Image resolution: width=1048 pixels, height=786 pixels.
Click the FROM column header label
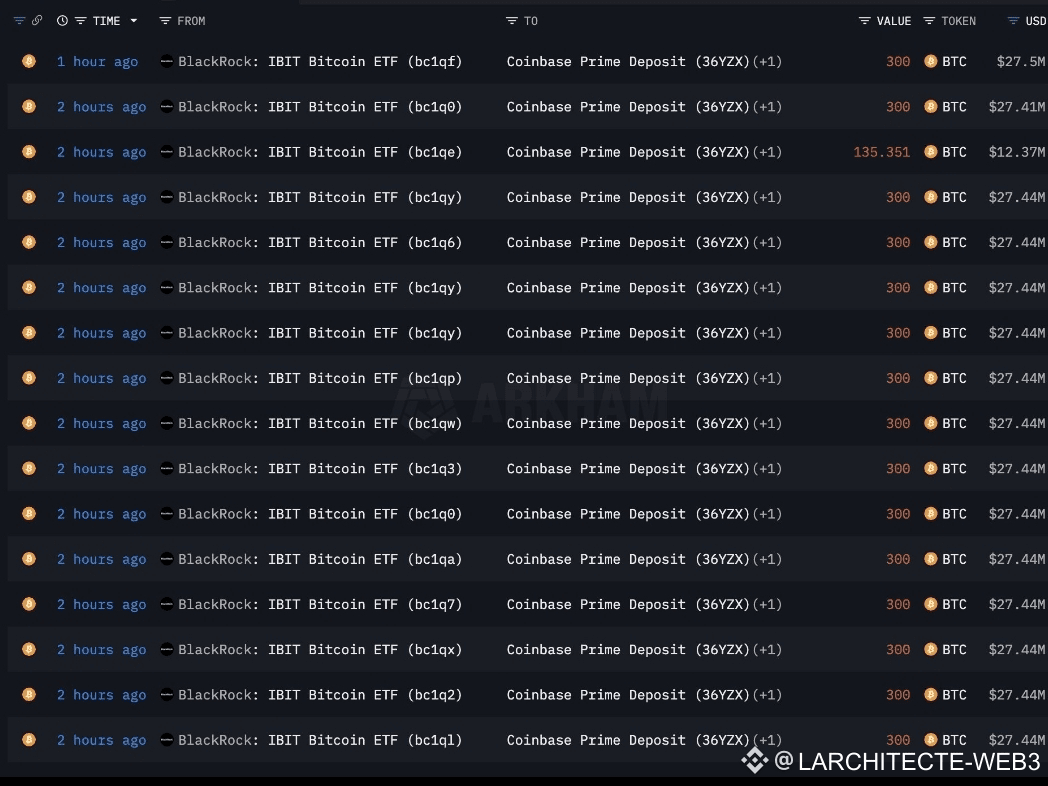pos(191,21)
